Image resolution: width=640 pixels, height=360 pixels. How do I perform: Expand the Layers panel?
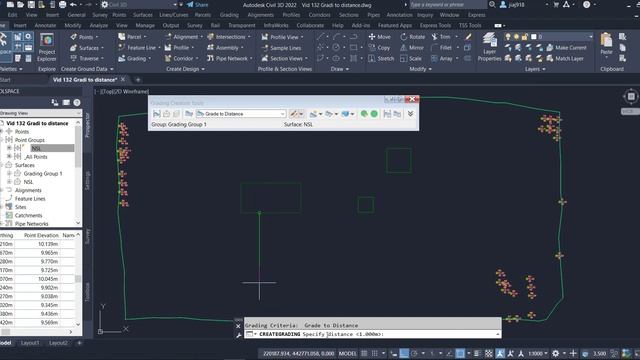(535, 69)
